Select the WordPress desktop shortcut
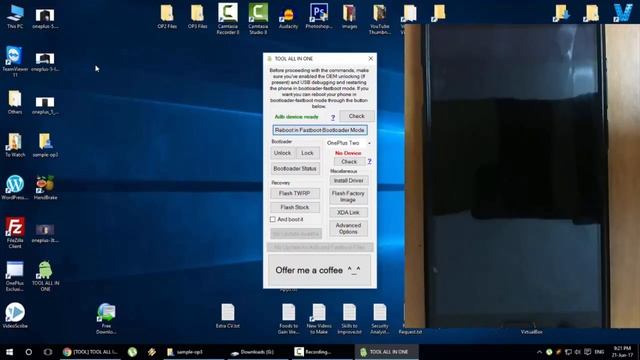This screenshot has width=640, height=360. (x=15, y=188)
